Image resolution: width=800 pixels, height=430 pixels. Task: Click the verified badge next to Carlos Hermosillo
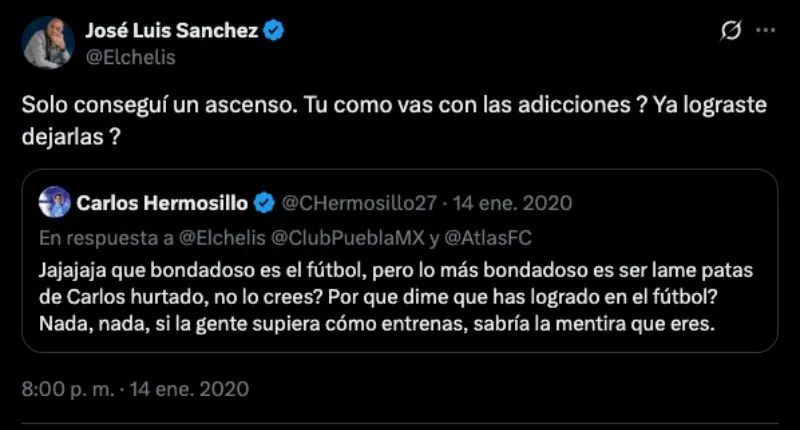(x=264, y=203)
